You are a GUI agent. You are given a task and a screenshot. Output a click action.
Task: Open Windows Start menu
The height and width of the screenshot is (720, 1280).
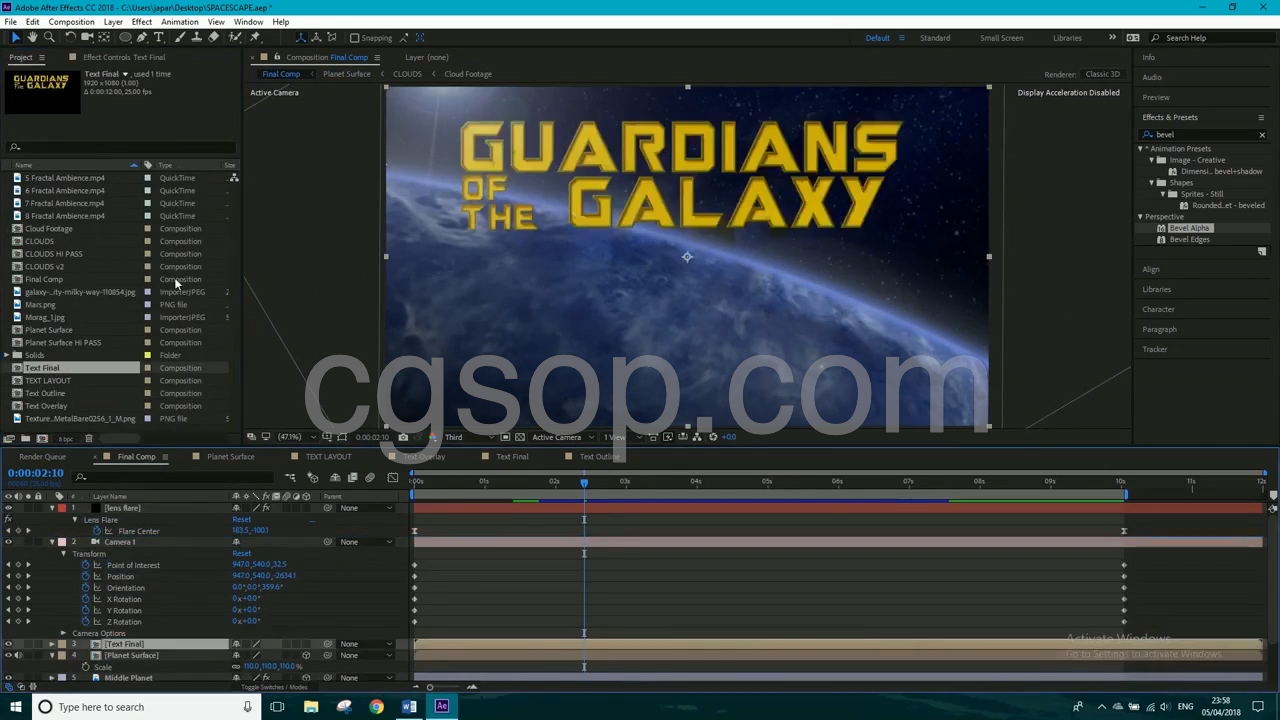coord(15,707)
